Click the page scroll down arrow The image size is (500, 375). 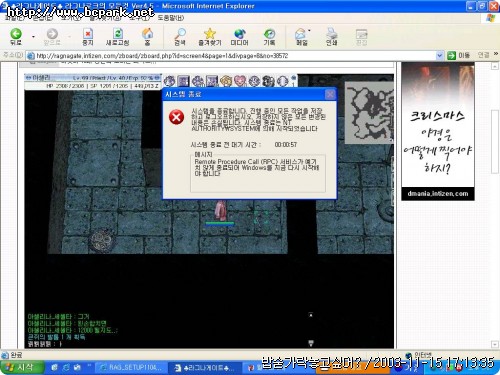tap(494, 344)
